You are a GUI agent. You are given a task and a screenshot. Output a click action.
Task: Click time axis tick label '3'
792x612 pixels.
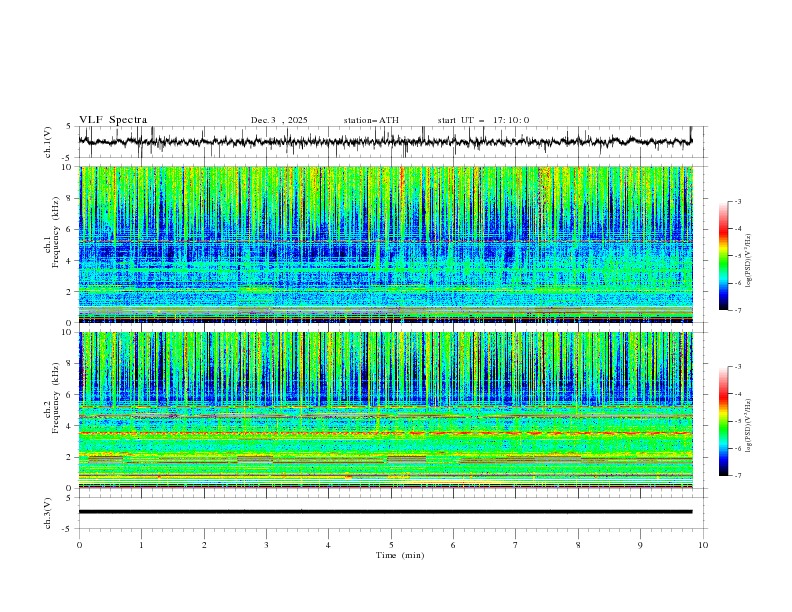point(266,545)
